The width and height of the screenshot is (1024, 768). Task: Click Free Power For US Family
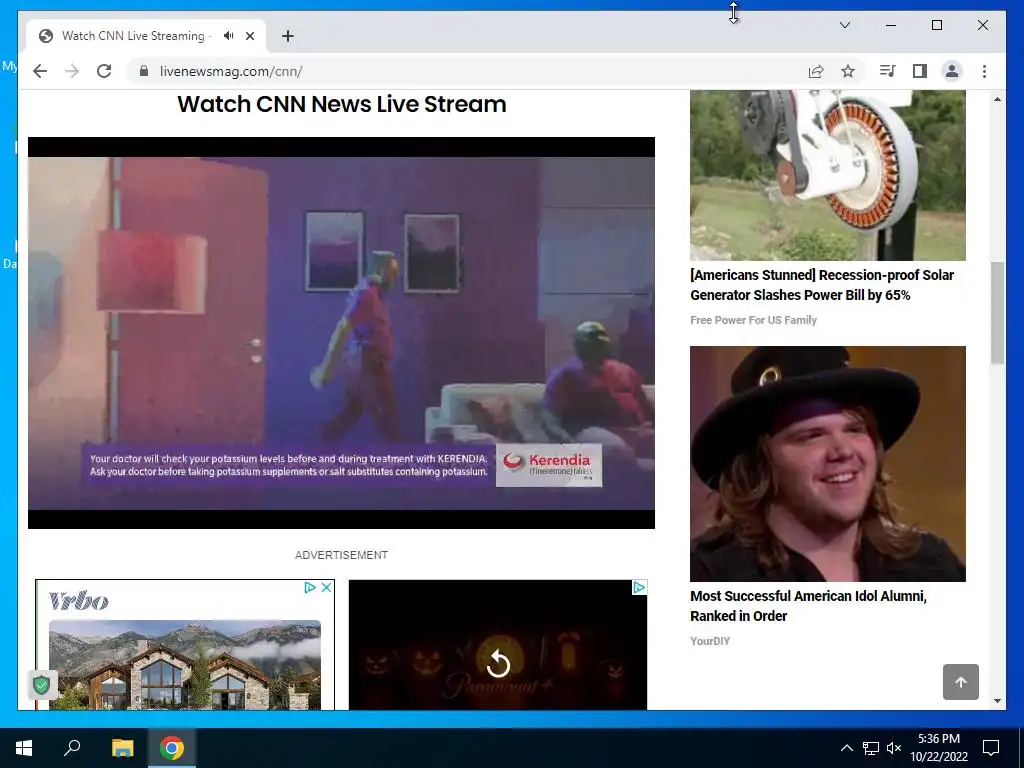pos(754,320)
